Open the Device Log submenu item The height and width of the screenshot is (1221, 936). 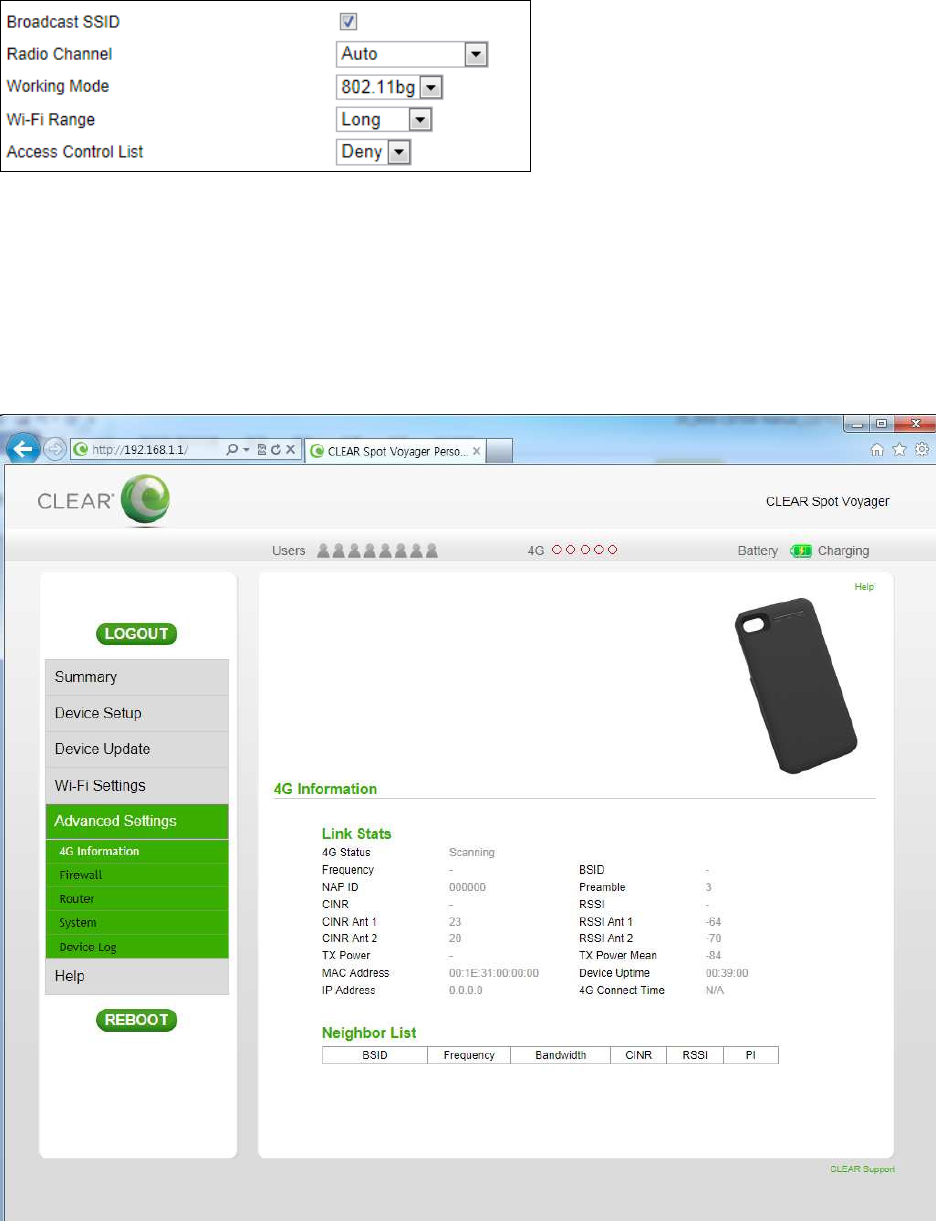click(x=137, y=947)
